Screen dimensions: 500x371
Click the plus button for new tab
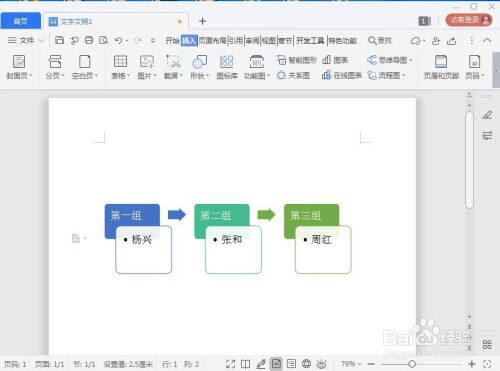click(202, 21)
